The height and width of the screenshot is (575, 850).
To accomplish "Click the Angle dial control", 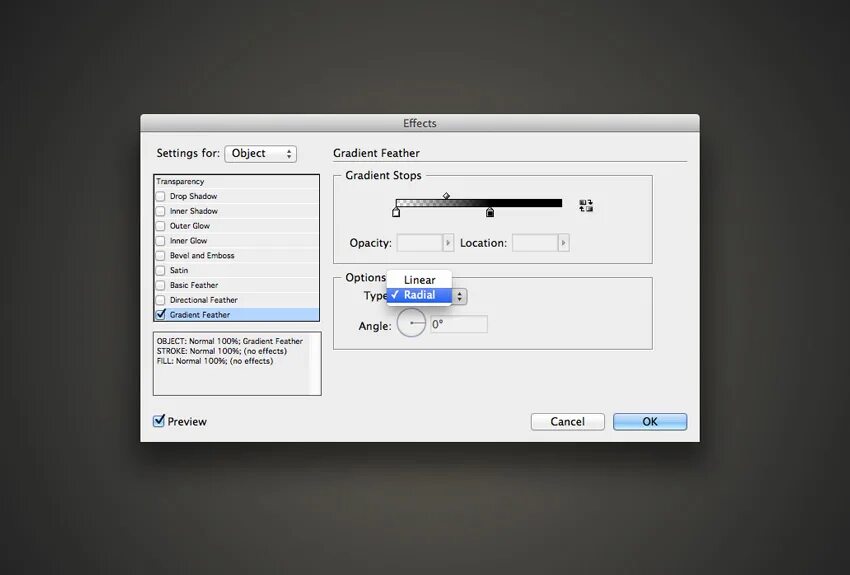I will [411, 323].
